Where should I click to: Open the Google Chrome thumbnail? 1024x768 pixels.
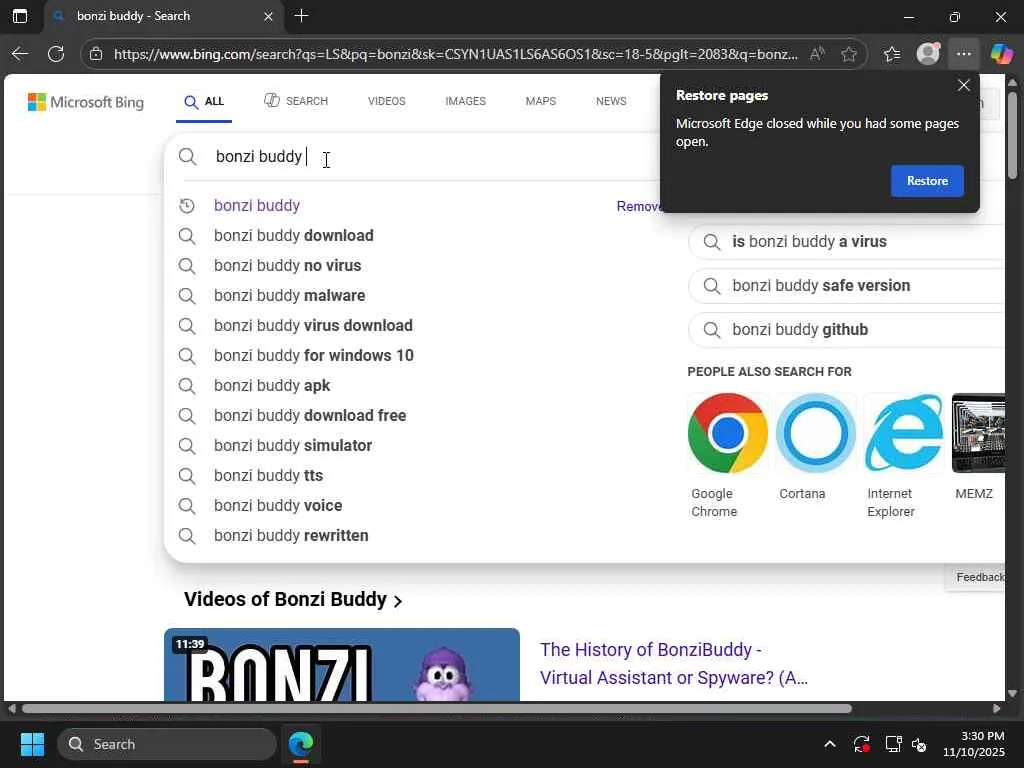pyautogui.click(x=728, y=433)
